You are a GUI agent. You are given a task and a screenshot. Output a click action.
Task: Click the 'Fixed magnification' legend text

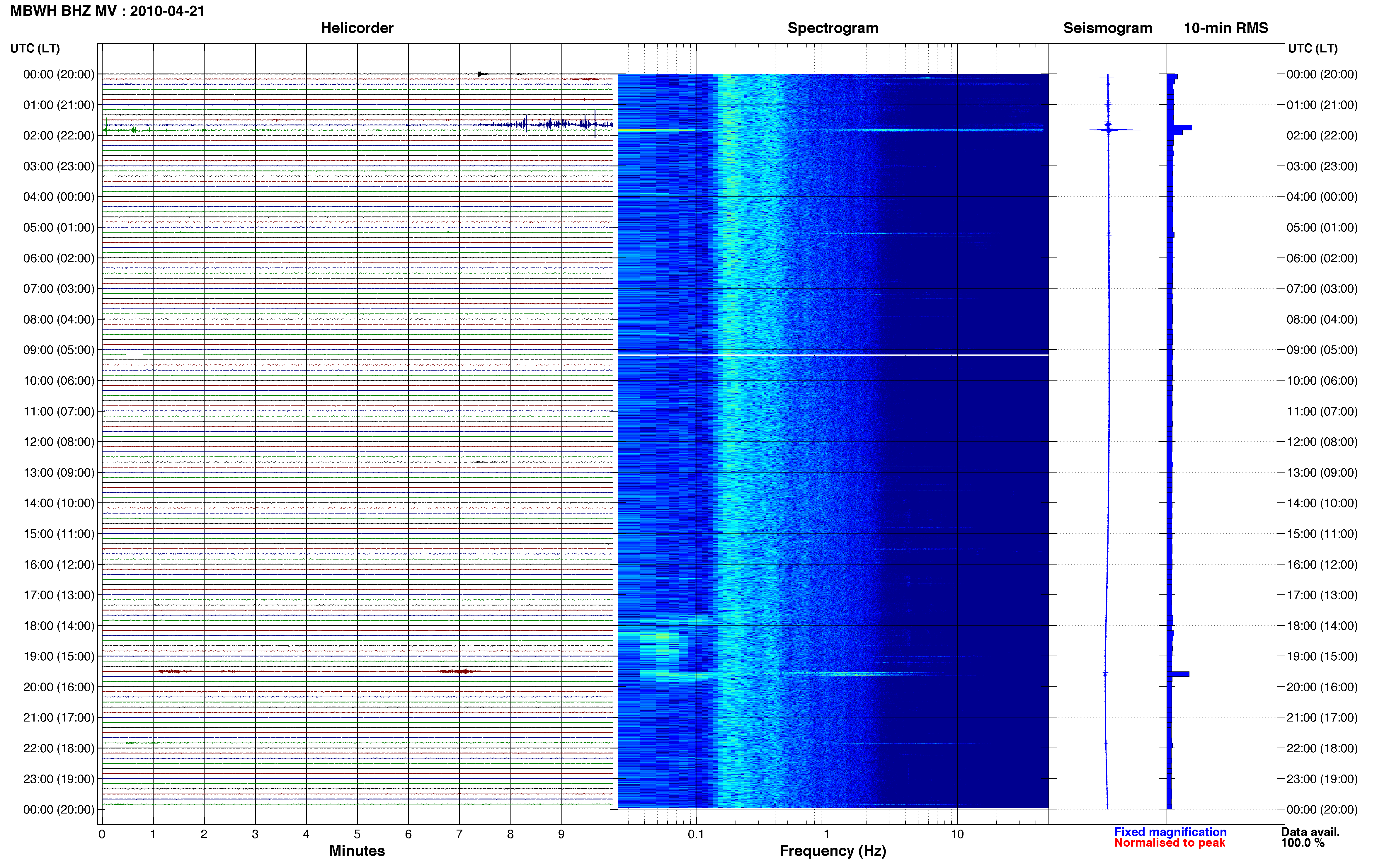tap(1170, 832)
